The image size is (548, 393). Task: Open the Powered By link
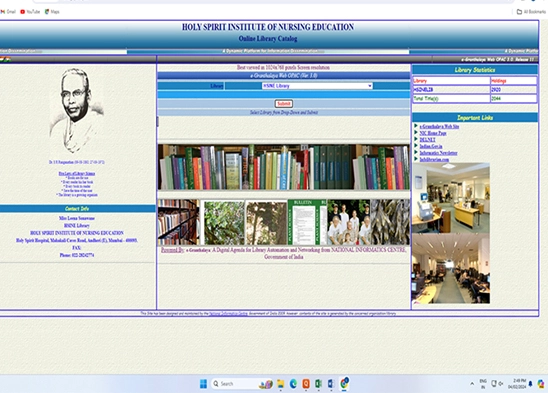tap(172, 250)
